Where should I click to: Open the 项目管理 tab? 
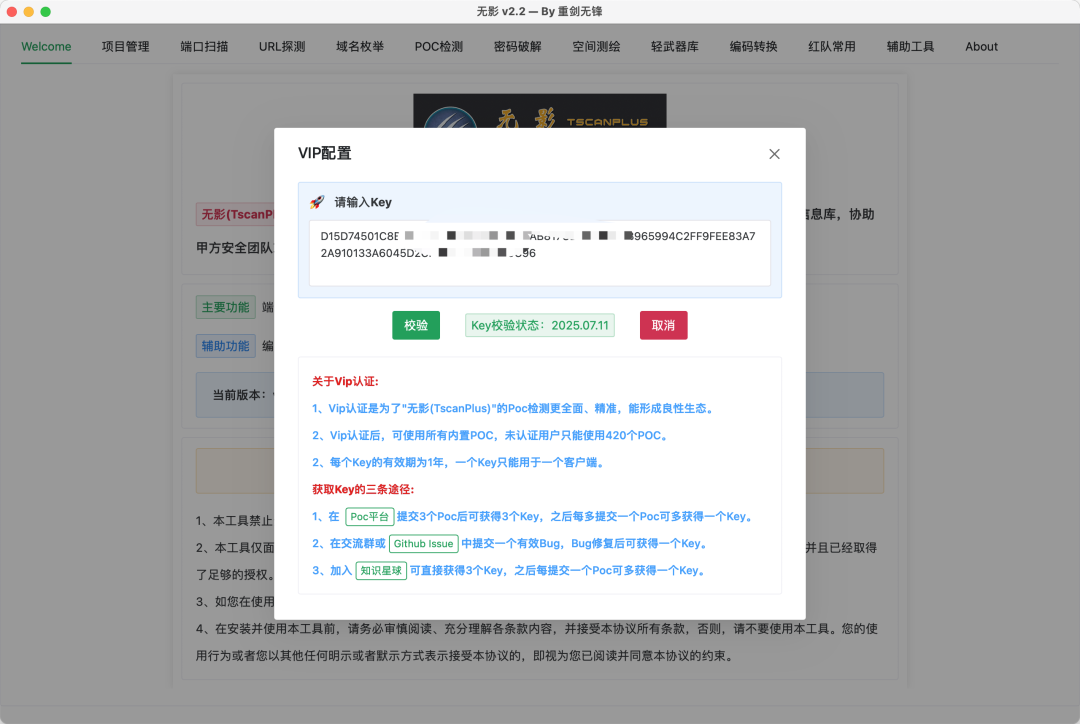point(125,46)
